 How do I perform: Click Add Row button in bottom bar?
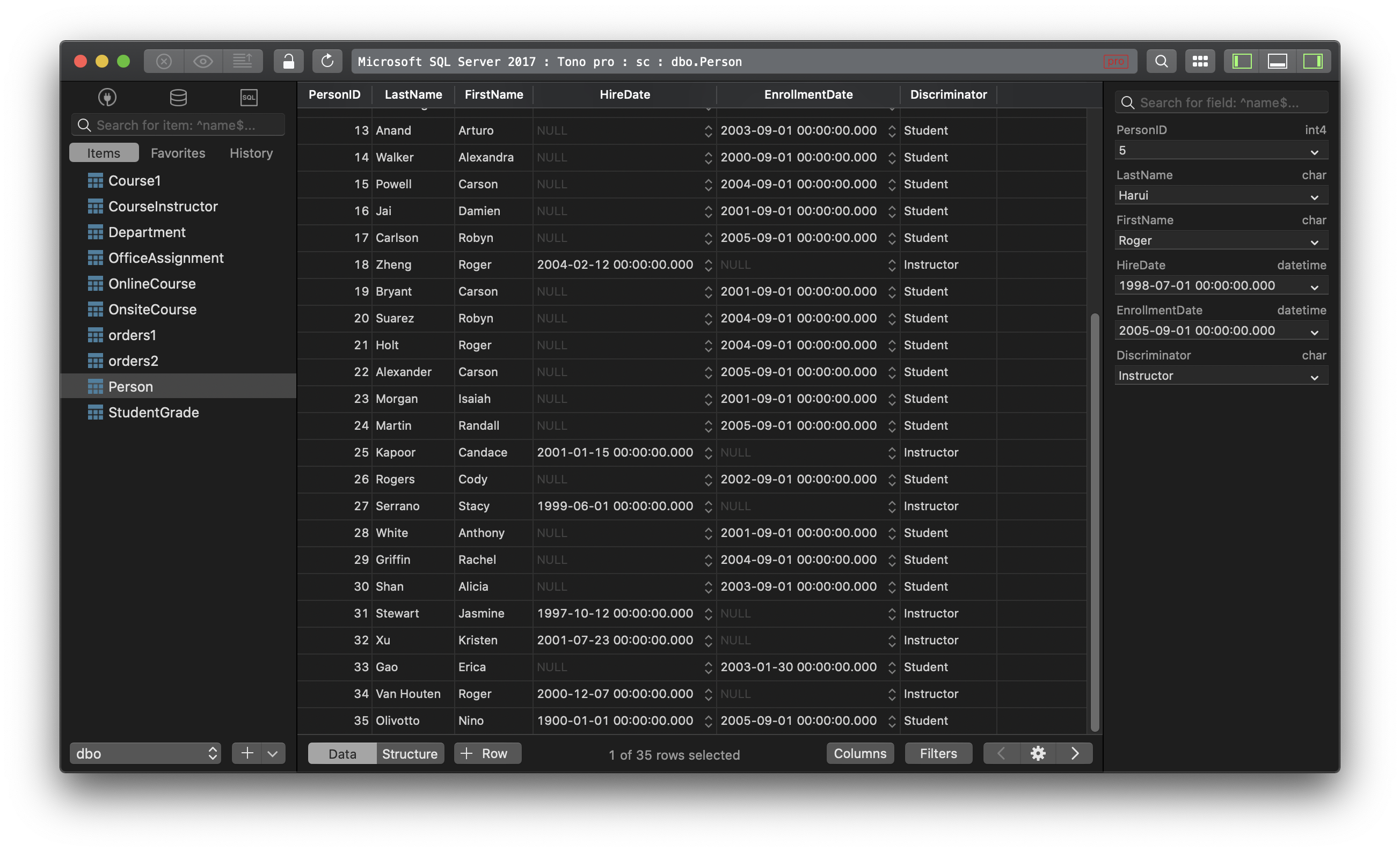point(487,753)
